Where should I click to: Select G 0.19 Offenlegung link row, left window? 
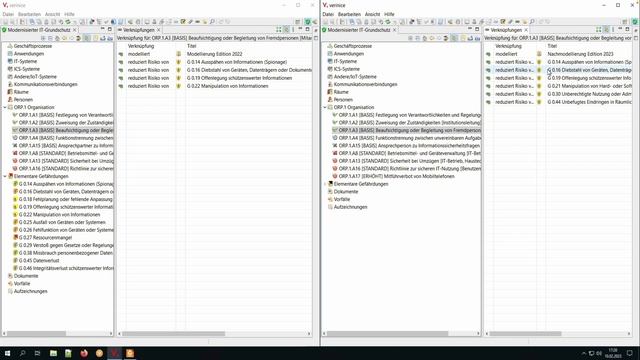tap(215, 78)
